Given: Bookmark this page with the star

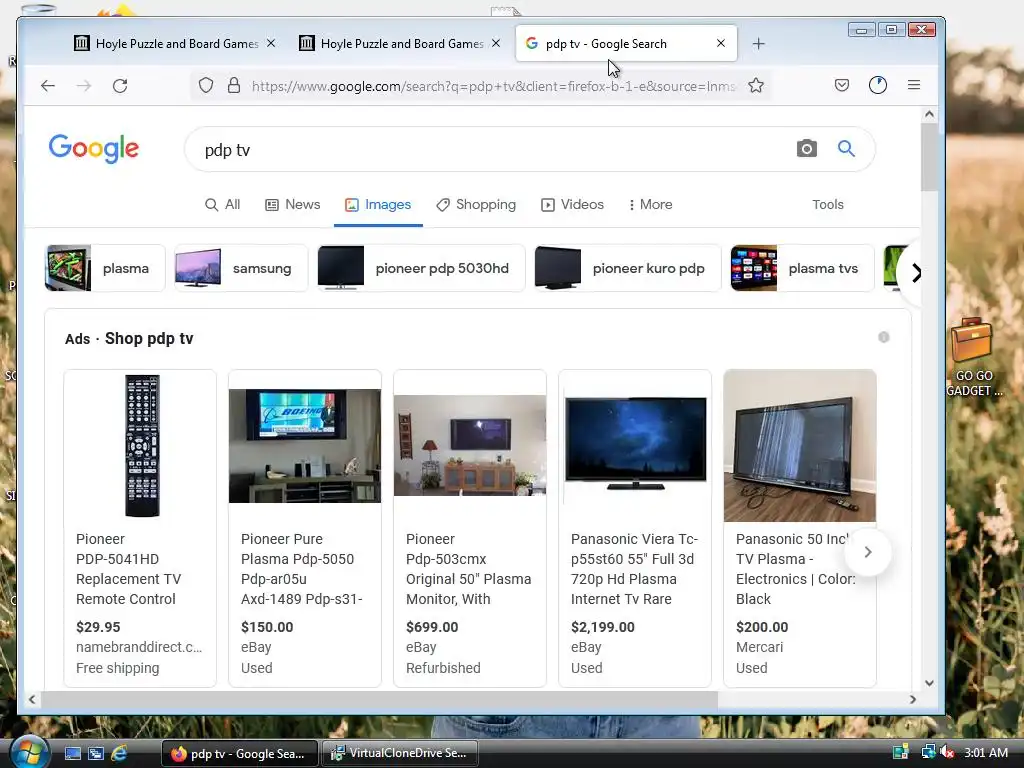Looking at the screenshot, I should (756, 86).
